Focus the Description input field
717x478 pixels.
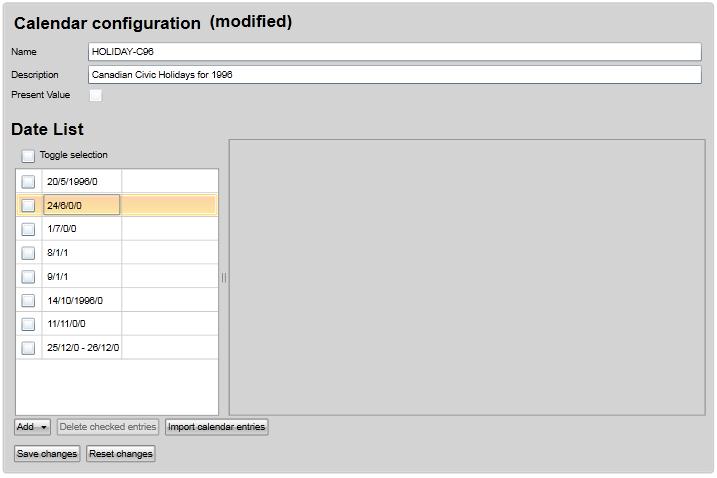click(x=394, y=75)
